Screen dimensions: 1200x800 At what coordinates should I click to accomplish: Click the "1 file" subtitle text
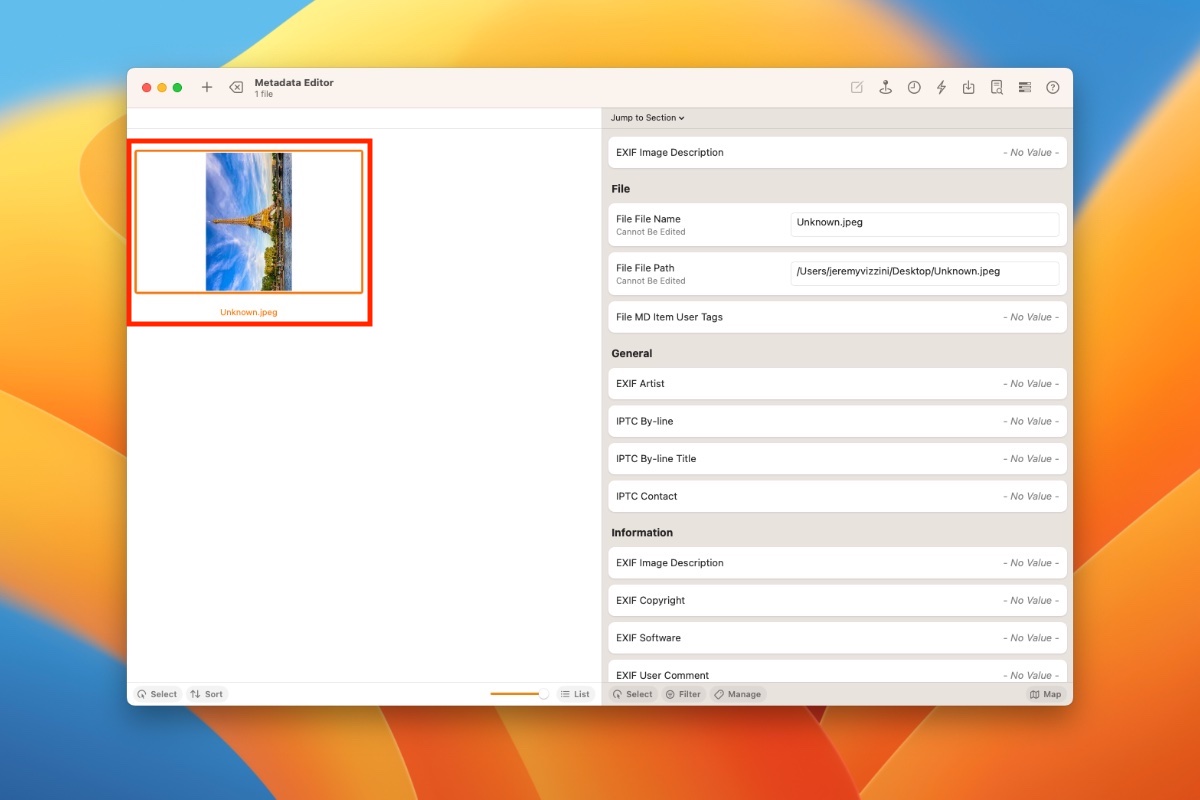264,94
